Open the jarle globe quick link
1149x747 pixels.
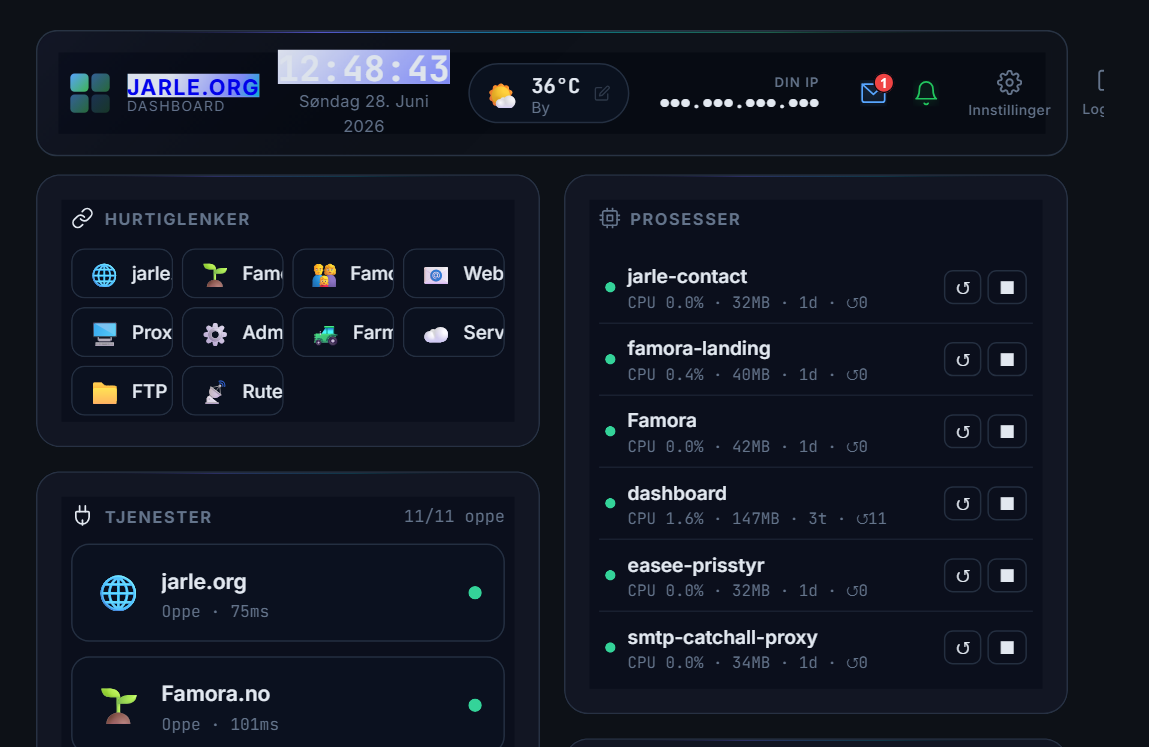click(x=122, y=273)
